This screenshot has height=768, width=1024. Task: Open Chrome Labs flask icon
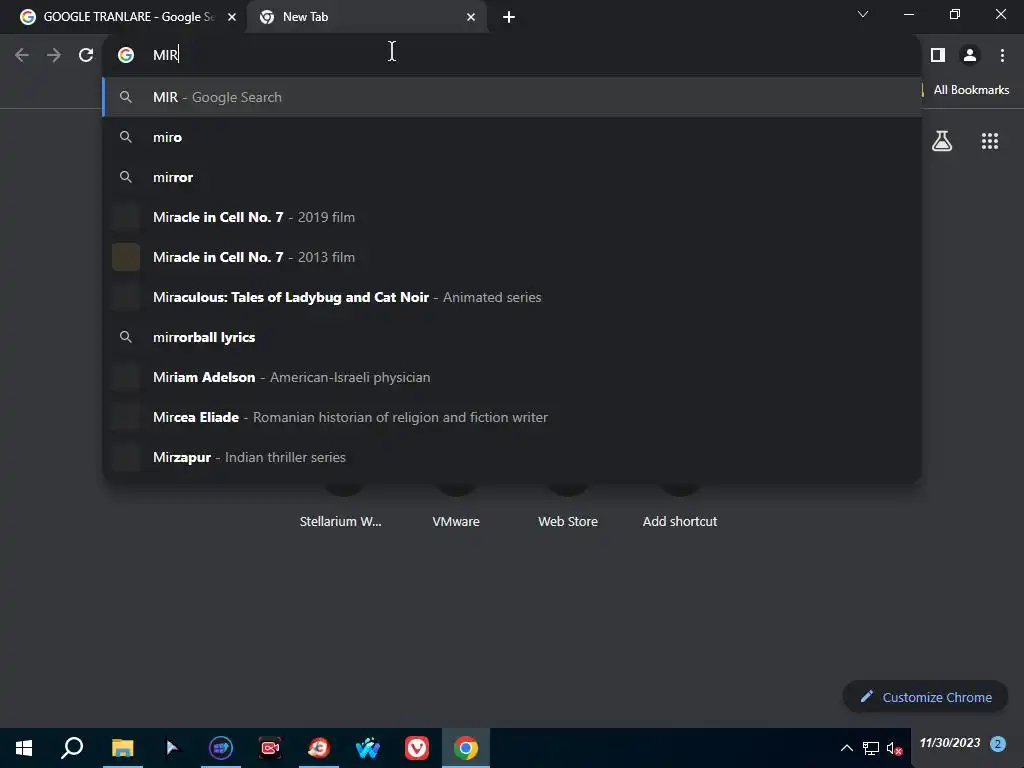tap(942, 141)
